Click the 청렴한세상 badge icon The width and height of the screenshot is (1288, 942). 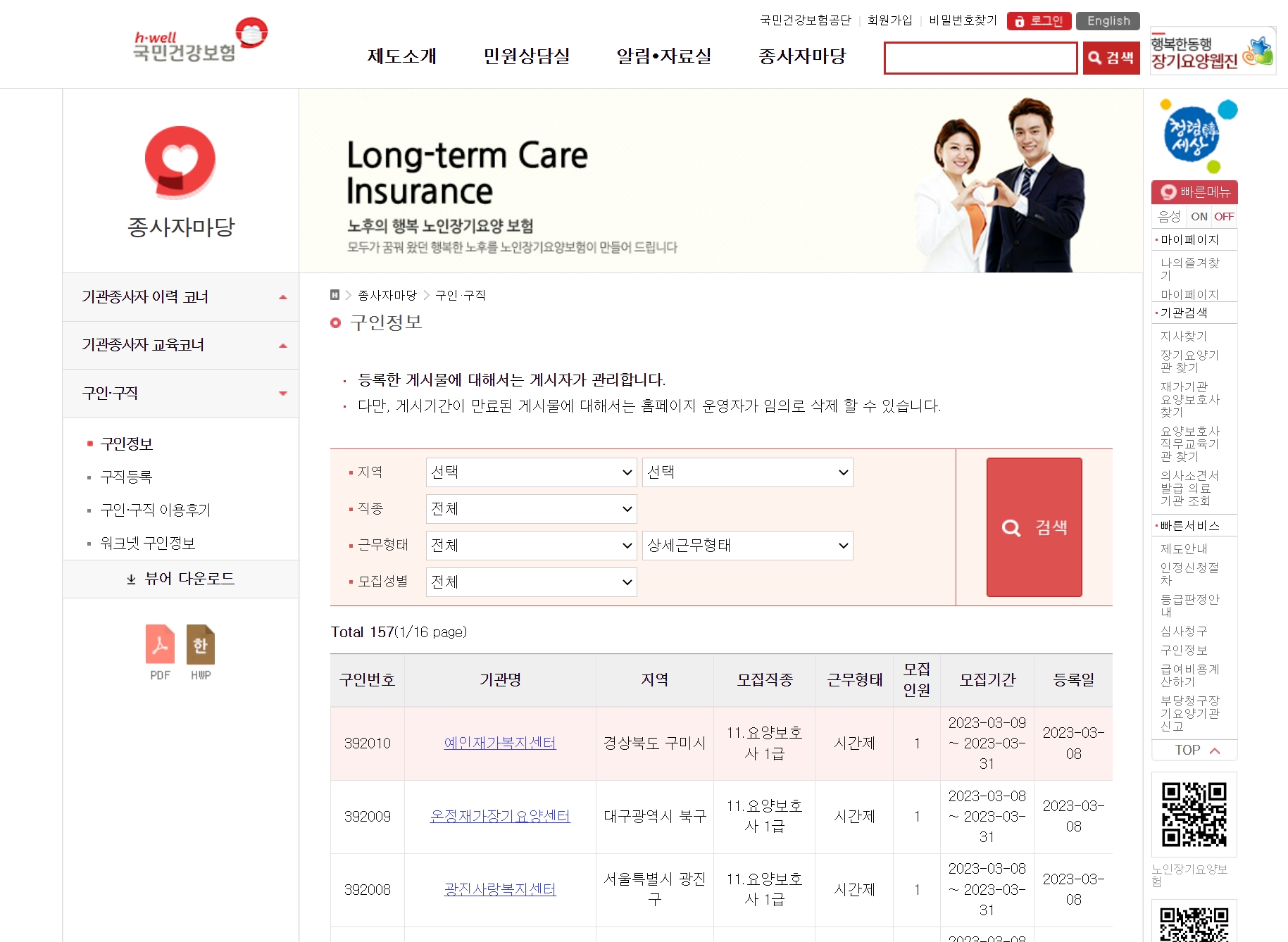1197,136
